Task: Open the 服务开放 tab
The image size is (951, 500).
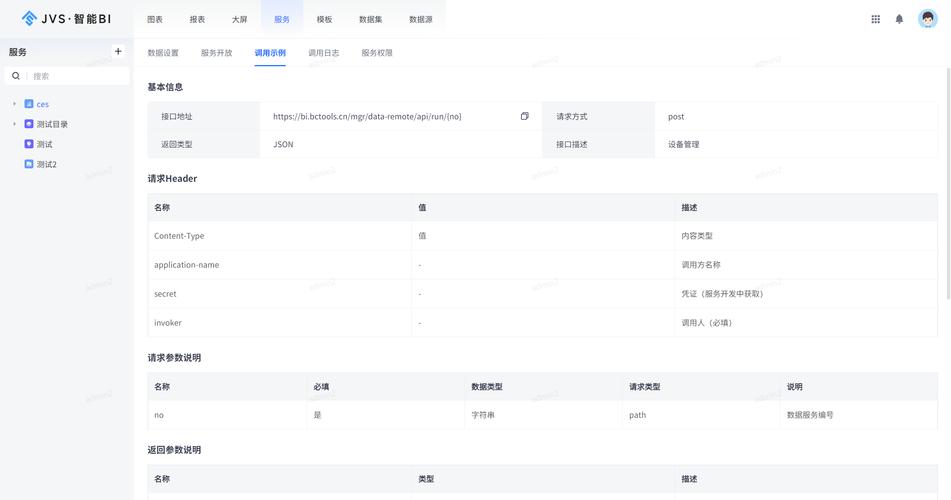Action: pos(216,53)
